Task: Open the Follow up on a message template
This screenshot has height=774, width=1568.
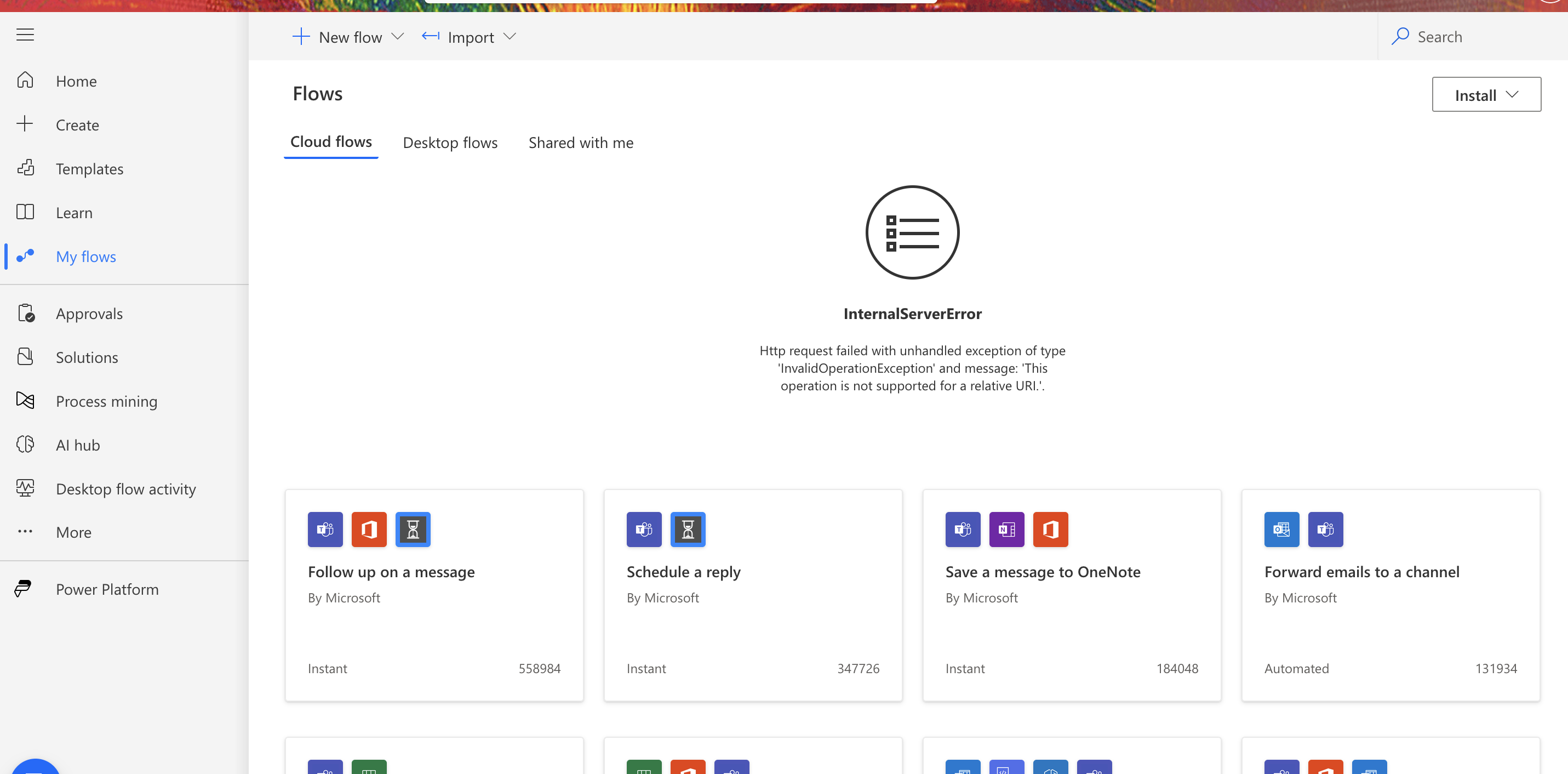Action: 434,595
